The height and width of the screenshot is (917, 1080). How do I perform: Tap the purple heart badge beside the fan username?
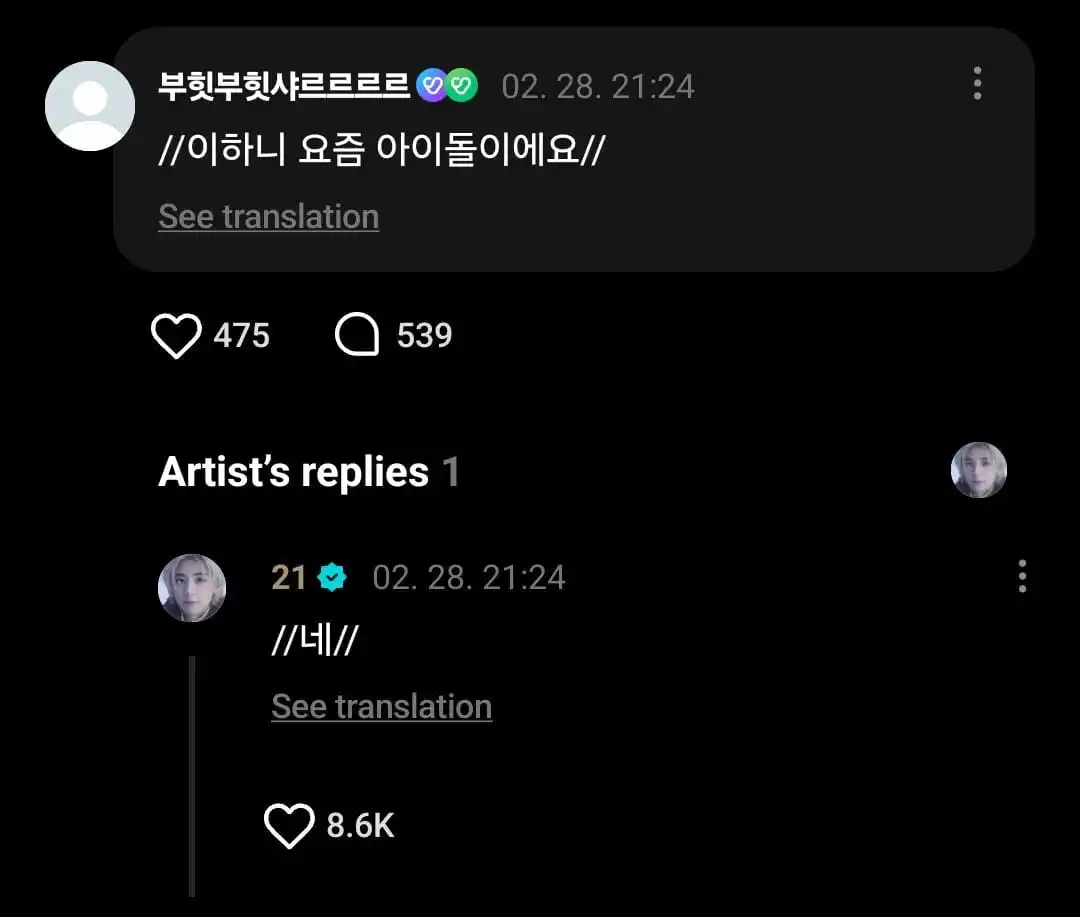click(x=432, y=86)
